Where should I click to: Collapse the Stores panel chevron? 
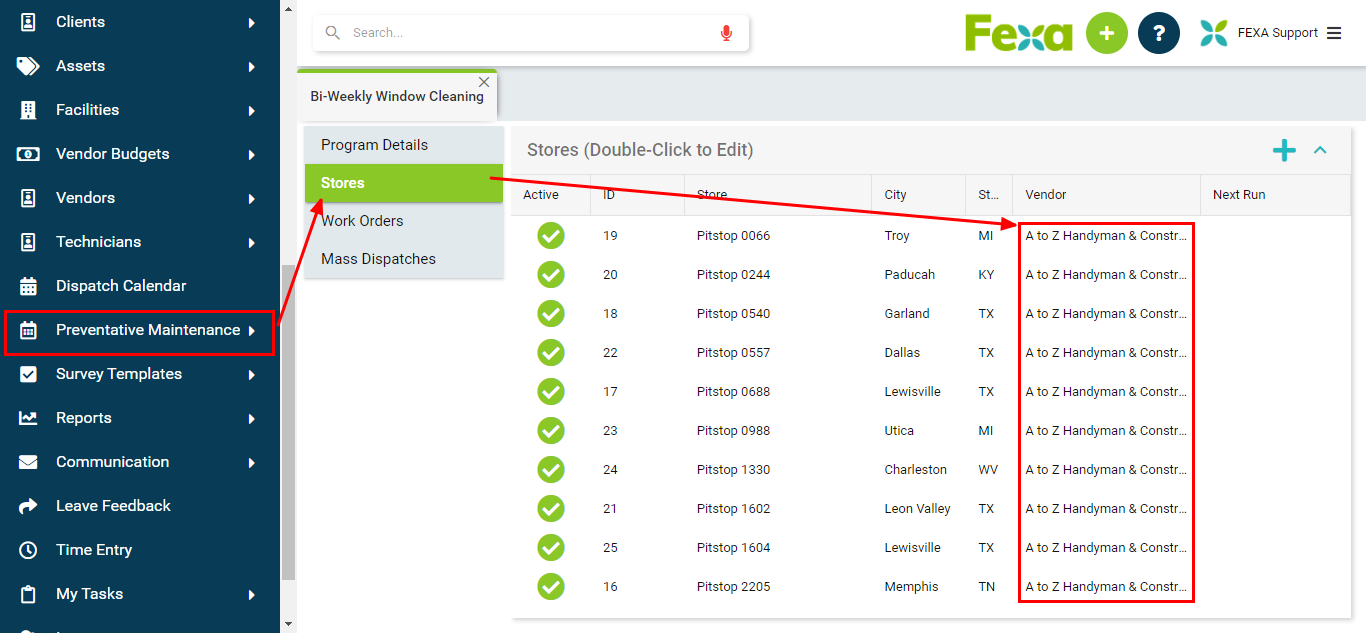[1320, 150]
